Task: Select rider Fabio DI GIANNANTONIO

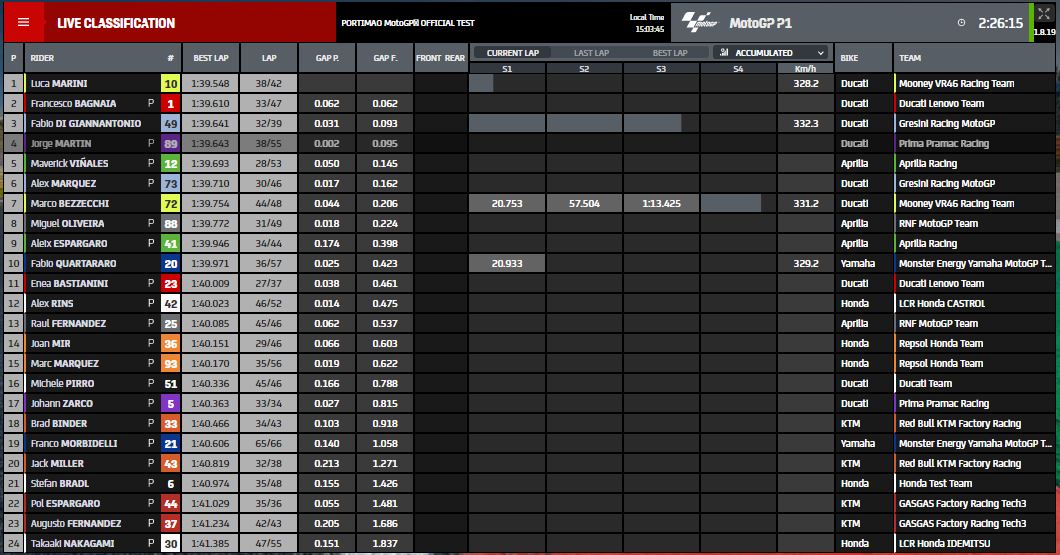Action: (86, 124)
